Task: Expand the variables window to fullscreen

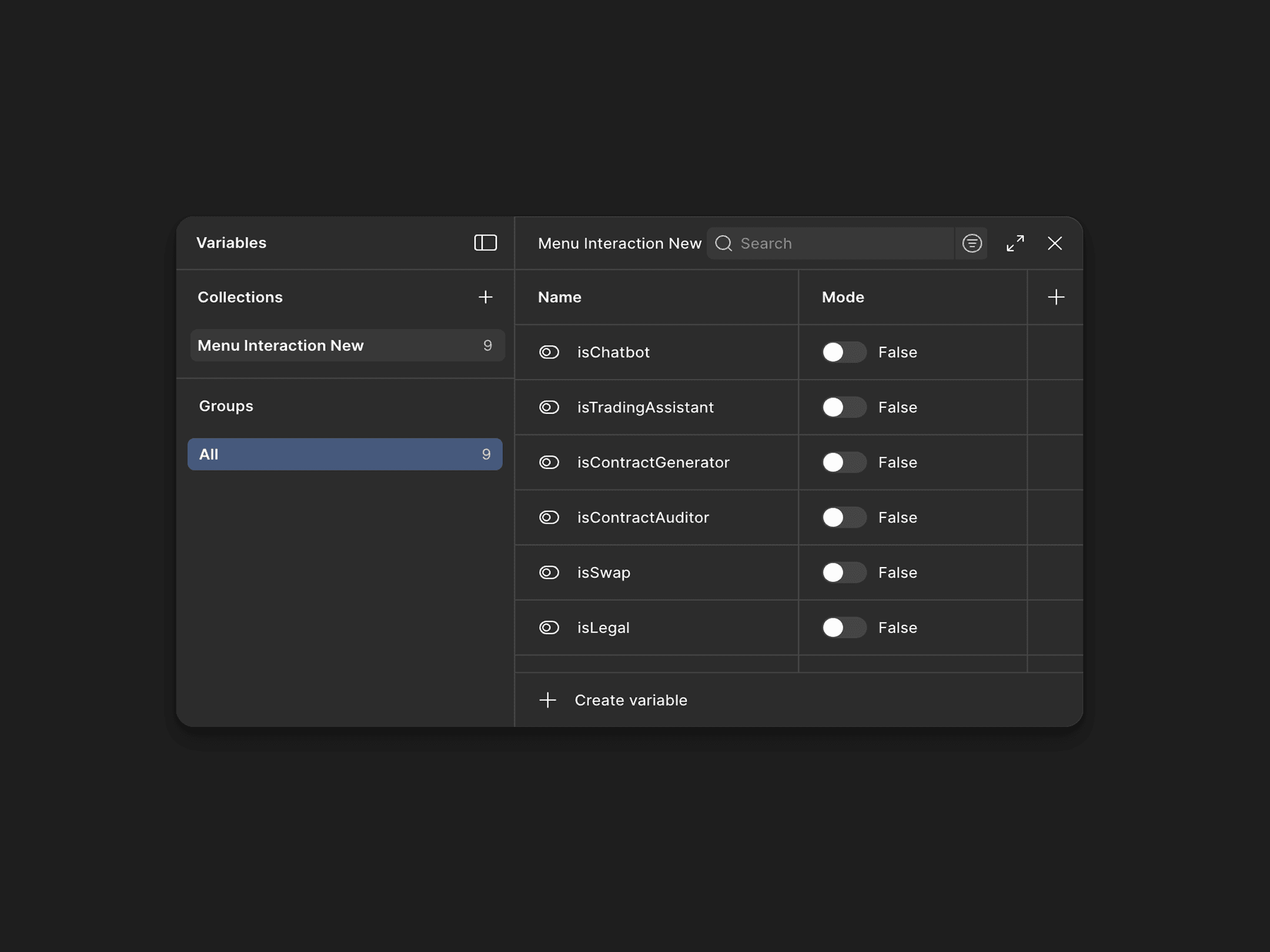Action: (1015, 243)
